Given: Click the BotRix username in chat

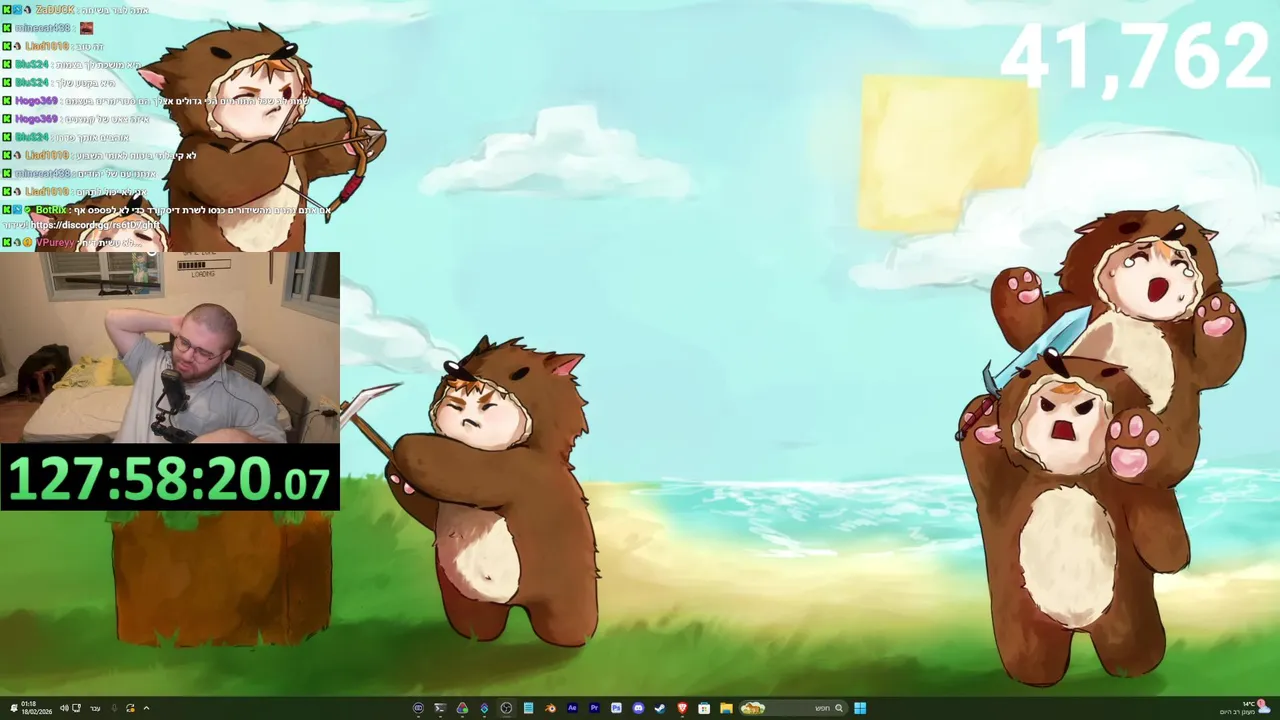Looking at the screenshot, I should 50,210.
